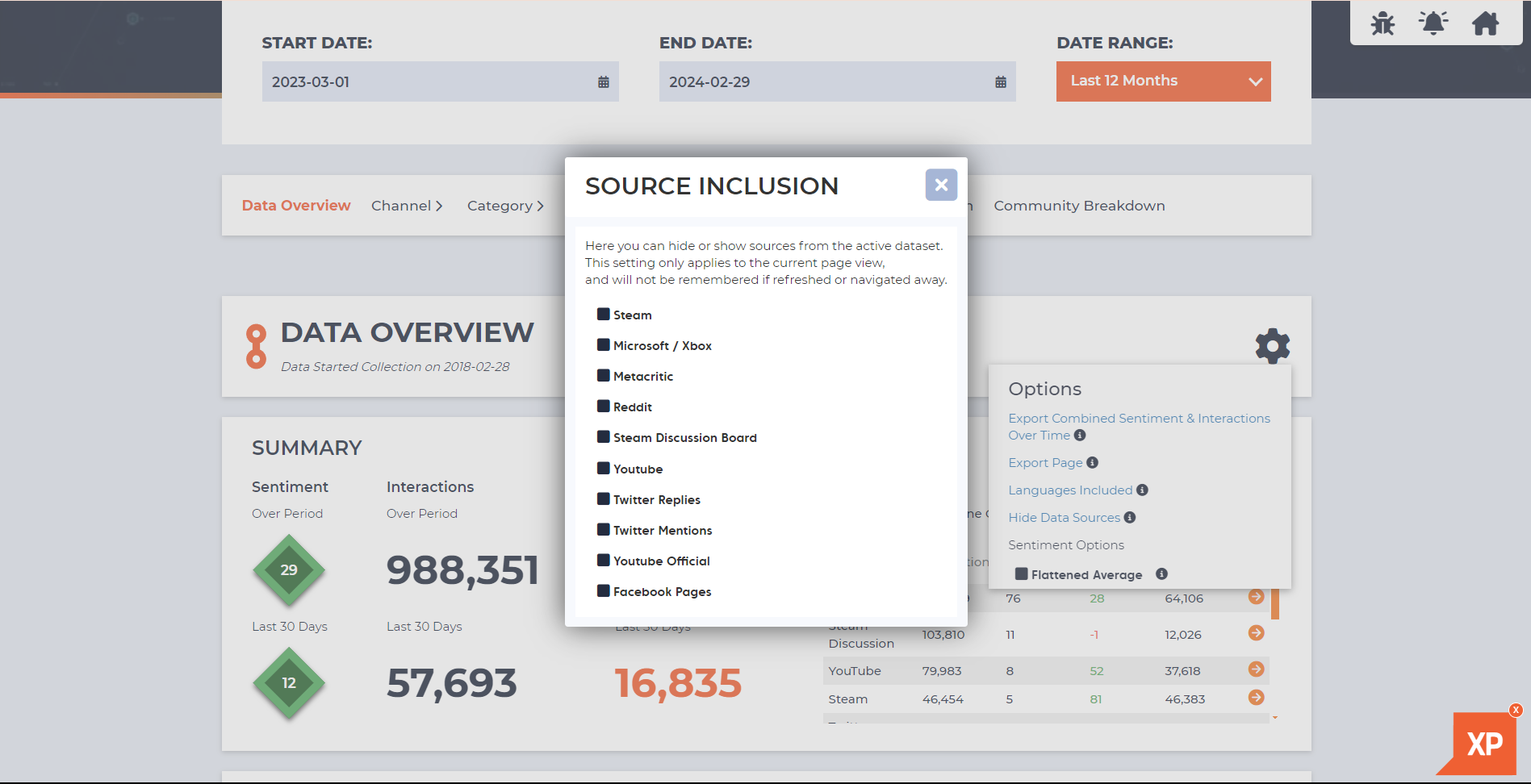Toggle the Reddit source checkbox
This screenshot has width=1531, height=784.
[x=603, y=406]
